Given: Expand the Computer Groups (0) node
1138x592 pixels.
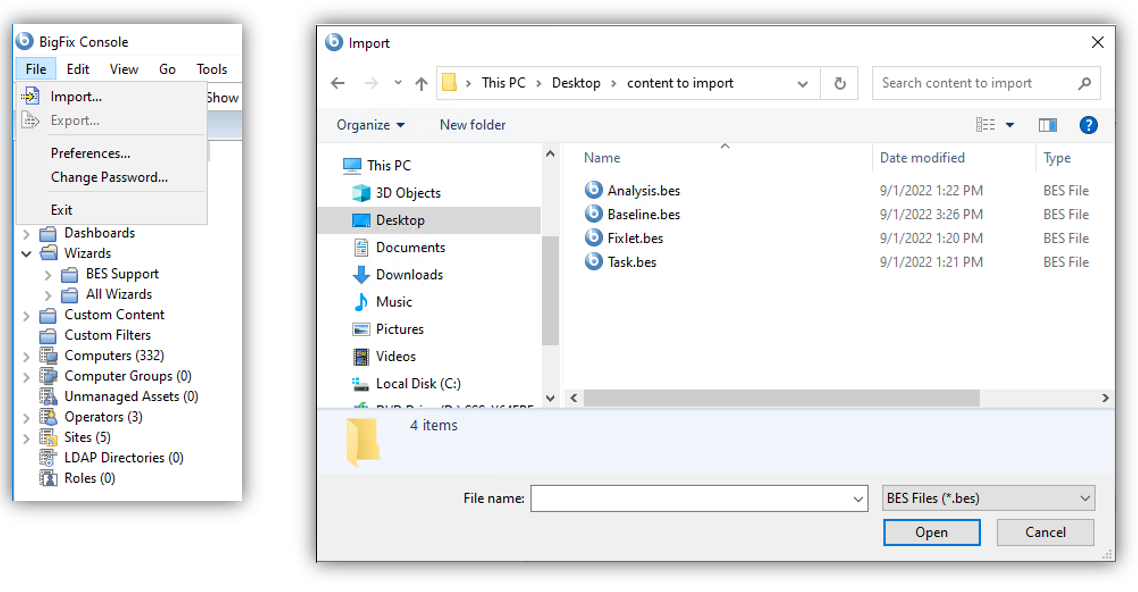Looking at the screenshot, I should pos(26,377).
